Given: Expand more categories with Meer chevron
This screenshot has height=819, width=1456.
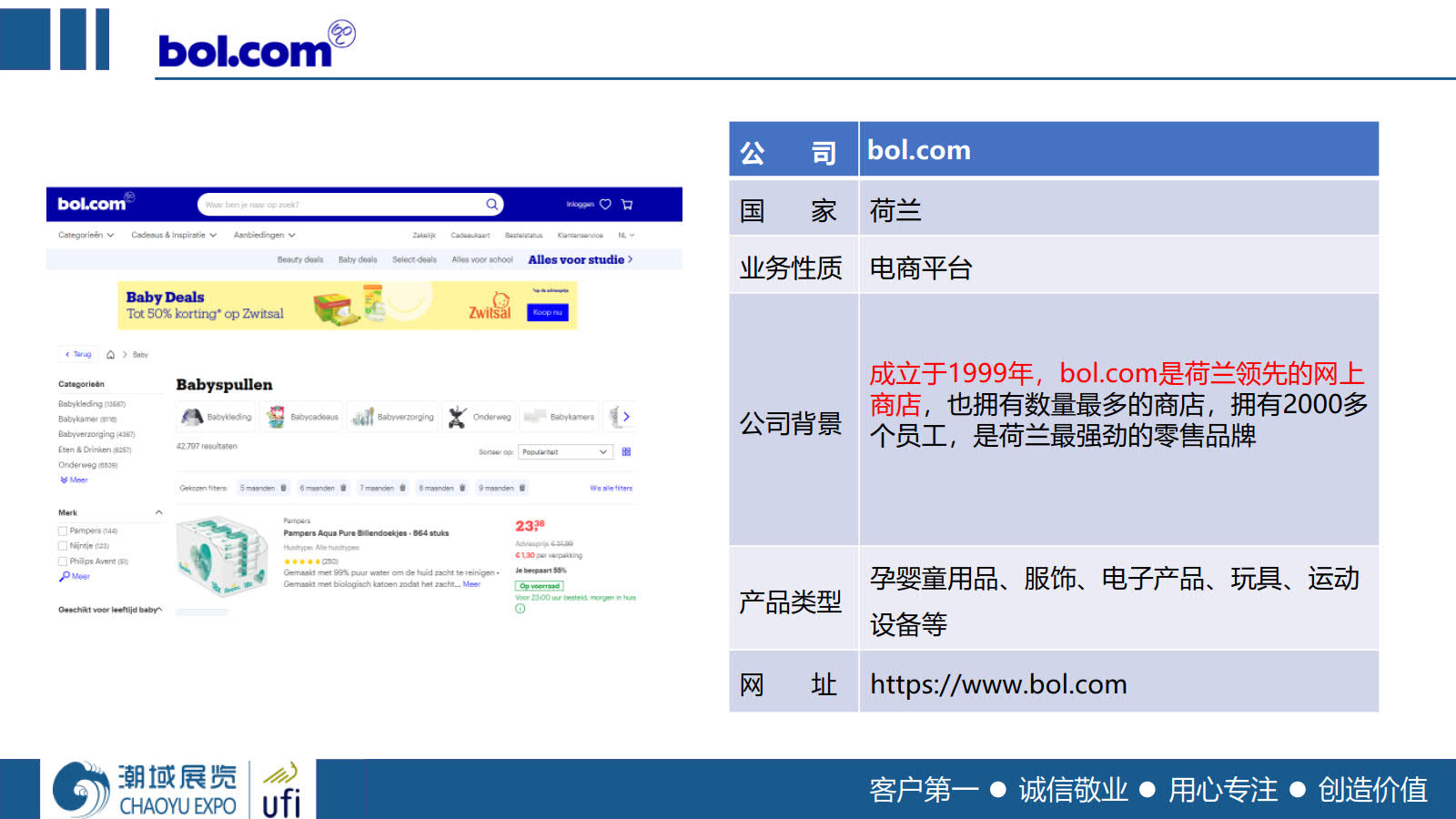Looking at the screenshot, I should click(73, 480).
